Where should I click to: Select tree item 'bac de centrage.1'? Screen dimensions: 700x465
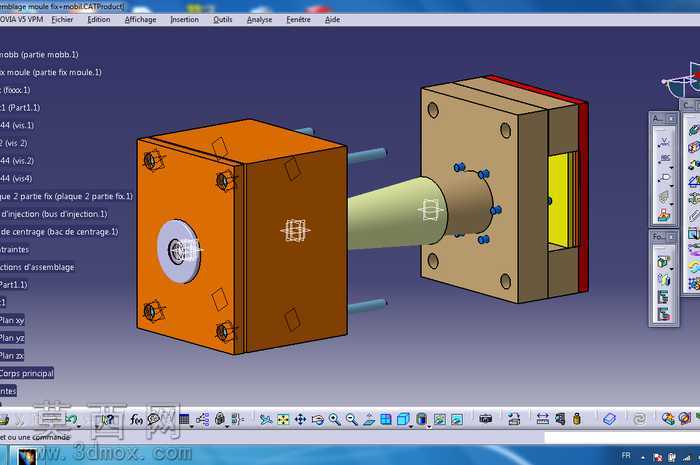(59, 232)
